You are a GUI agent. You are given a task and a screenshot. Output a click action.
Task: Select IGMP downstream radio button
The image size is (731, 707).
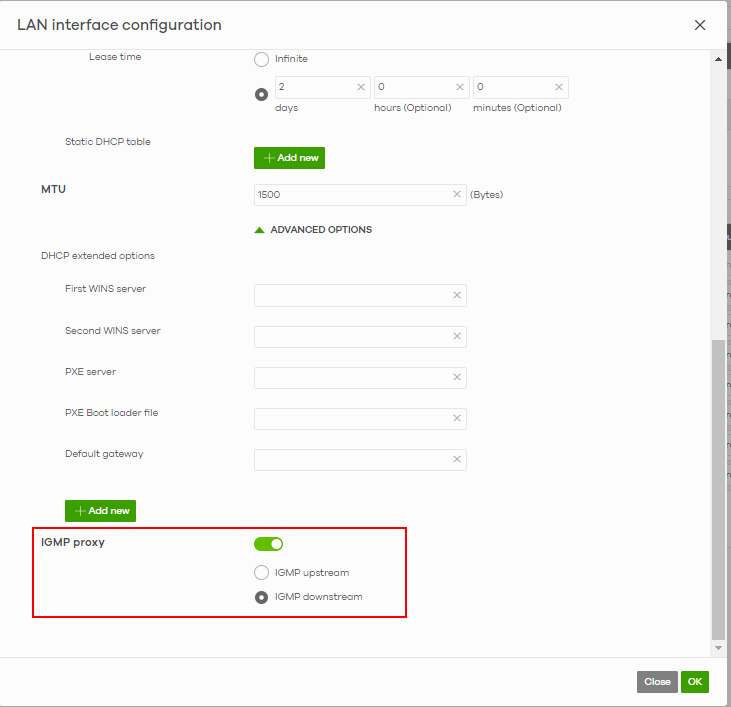pos(262,597)
